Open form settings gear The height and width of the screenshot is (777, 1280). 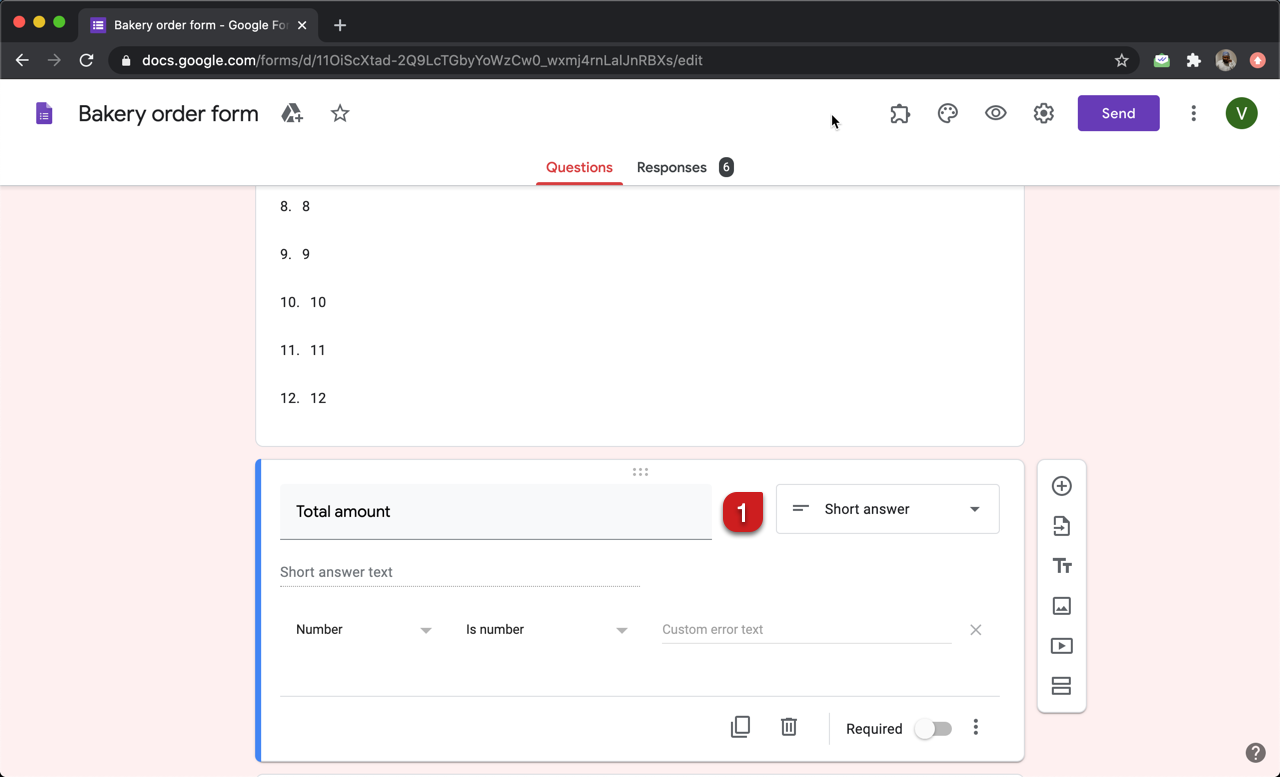[x=1043, y=114]
